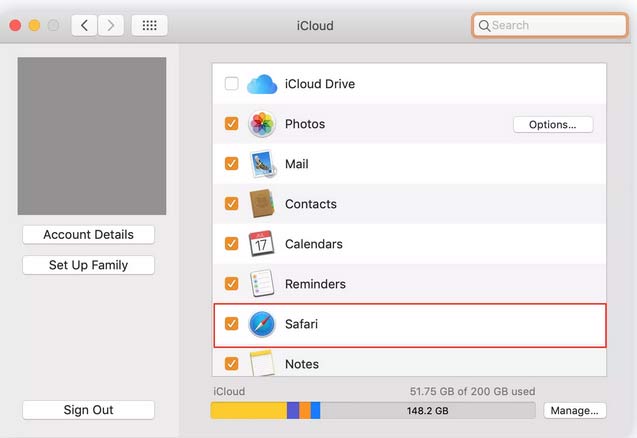Disable Contacts syncing checkbox
The image size is (637, 438).
coord(232,204)
